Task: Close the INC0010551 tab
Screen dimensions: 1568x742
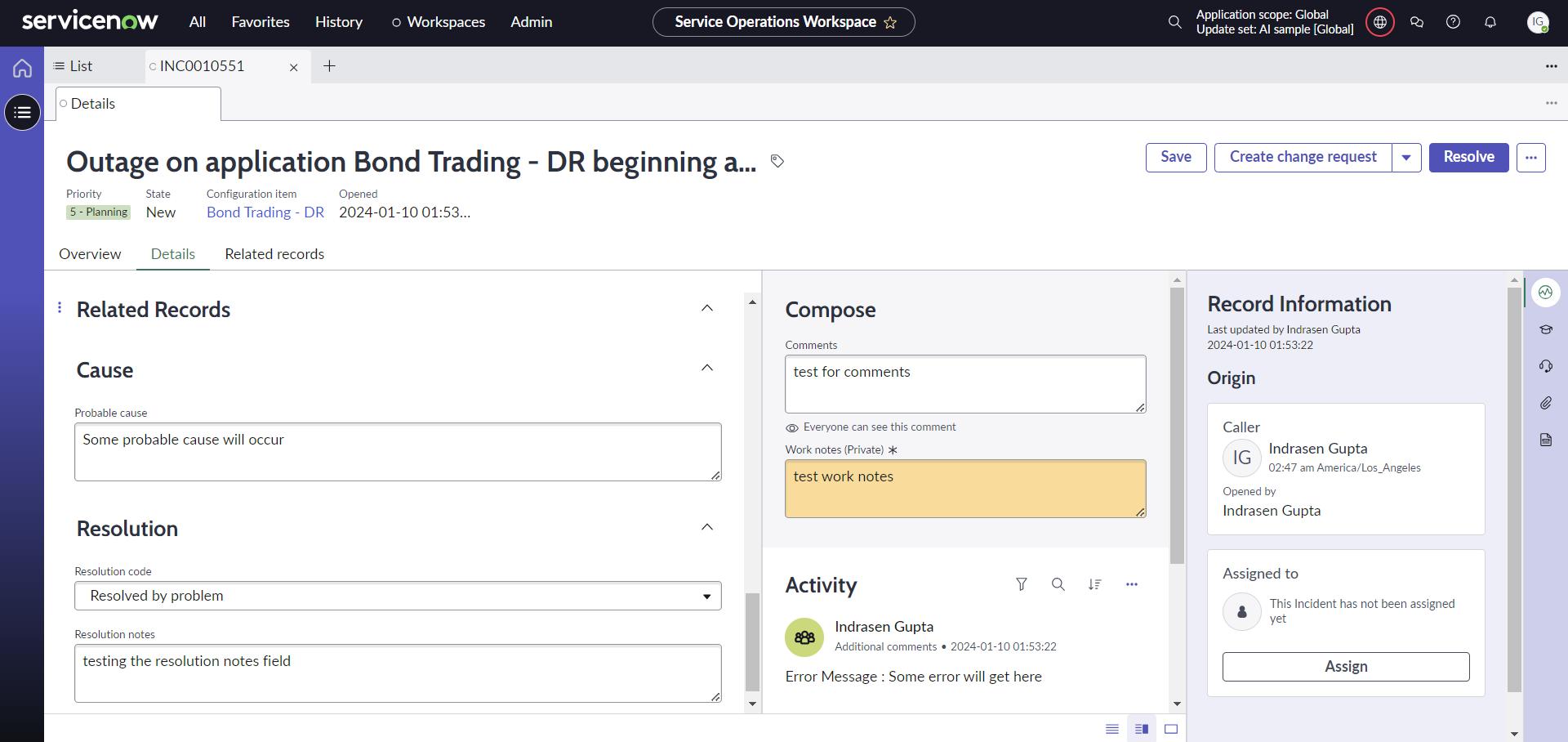Action: click(x=294, y=67)
